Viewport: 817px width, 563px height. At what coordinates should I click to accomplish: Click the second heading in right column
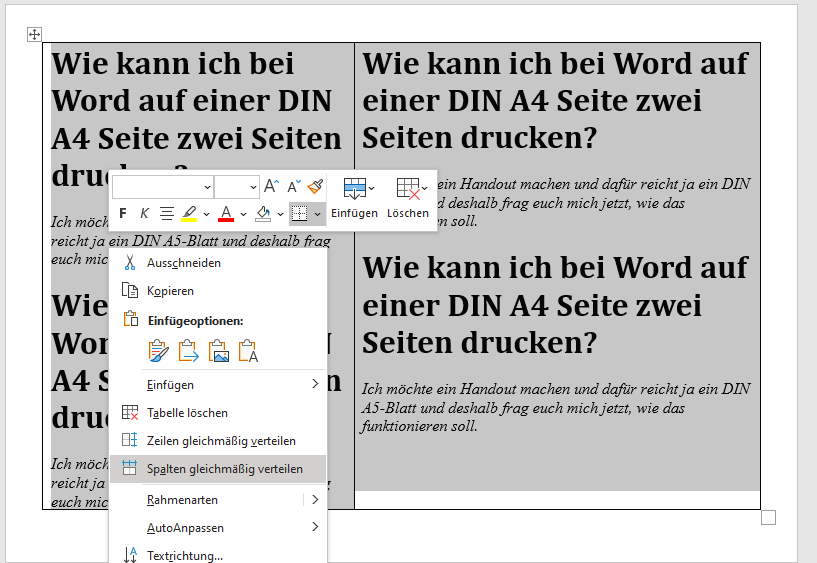coord(555,305)
